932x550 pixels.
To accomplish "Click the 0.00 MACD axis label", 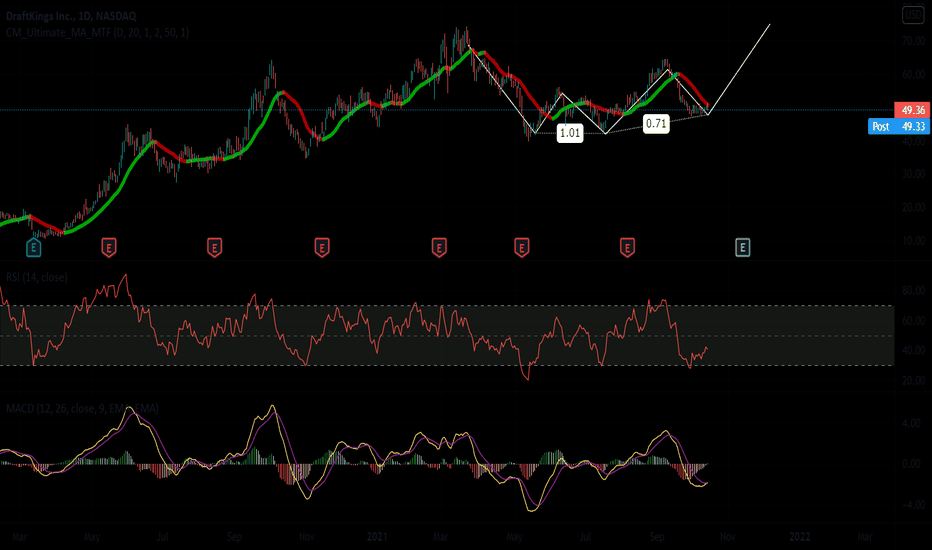I will click(911, 464).
